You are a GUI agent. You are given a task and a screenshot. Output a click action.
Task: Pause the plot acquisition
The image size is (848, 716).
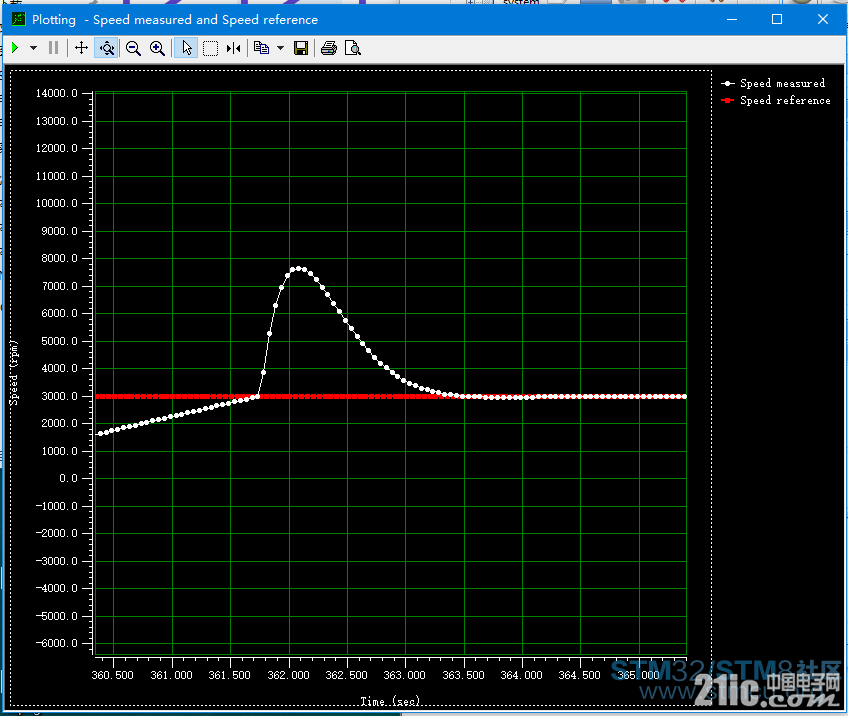click(54, 48)
